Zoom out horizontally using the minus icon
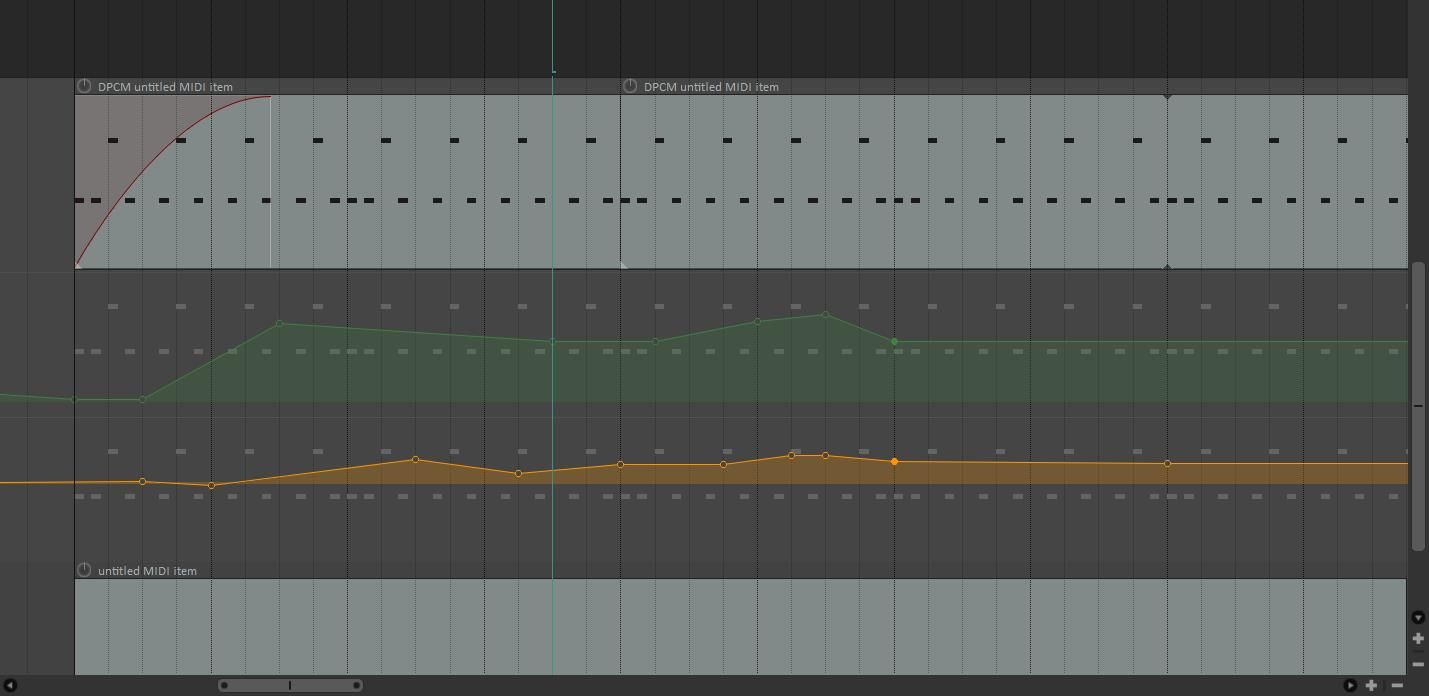 (x=1397, y=685)
